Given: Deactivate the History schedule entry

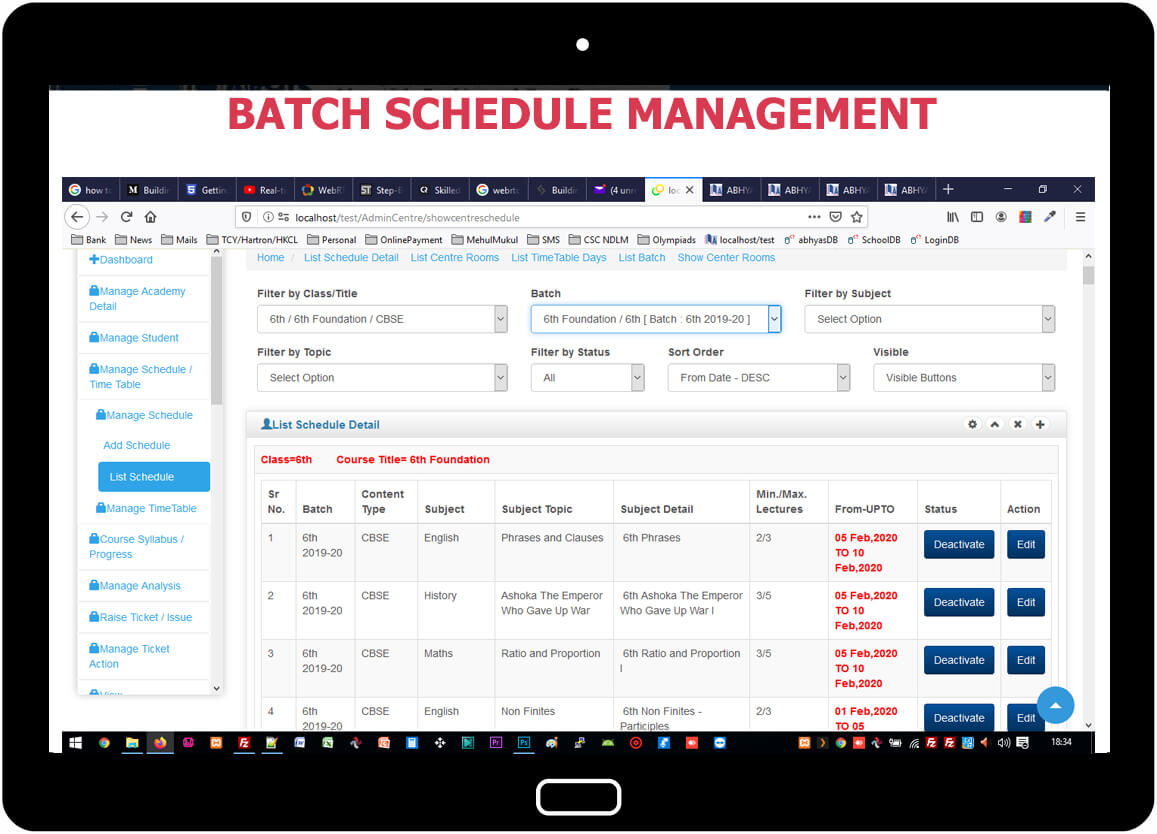Looking at the screenshot, I should 958,601.
